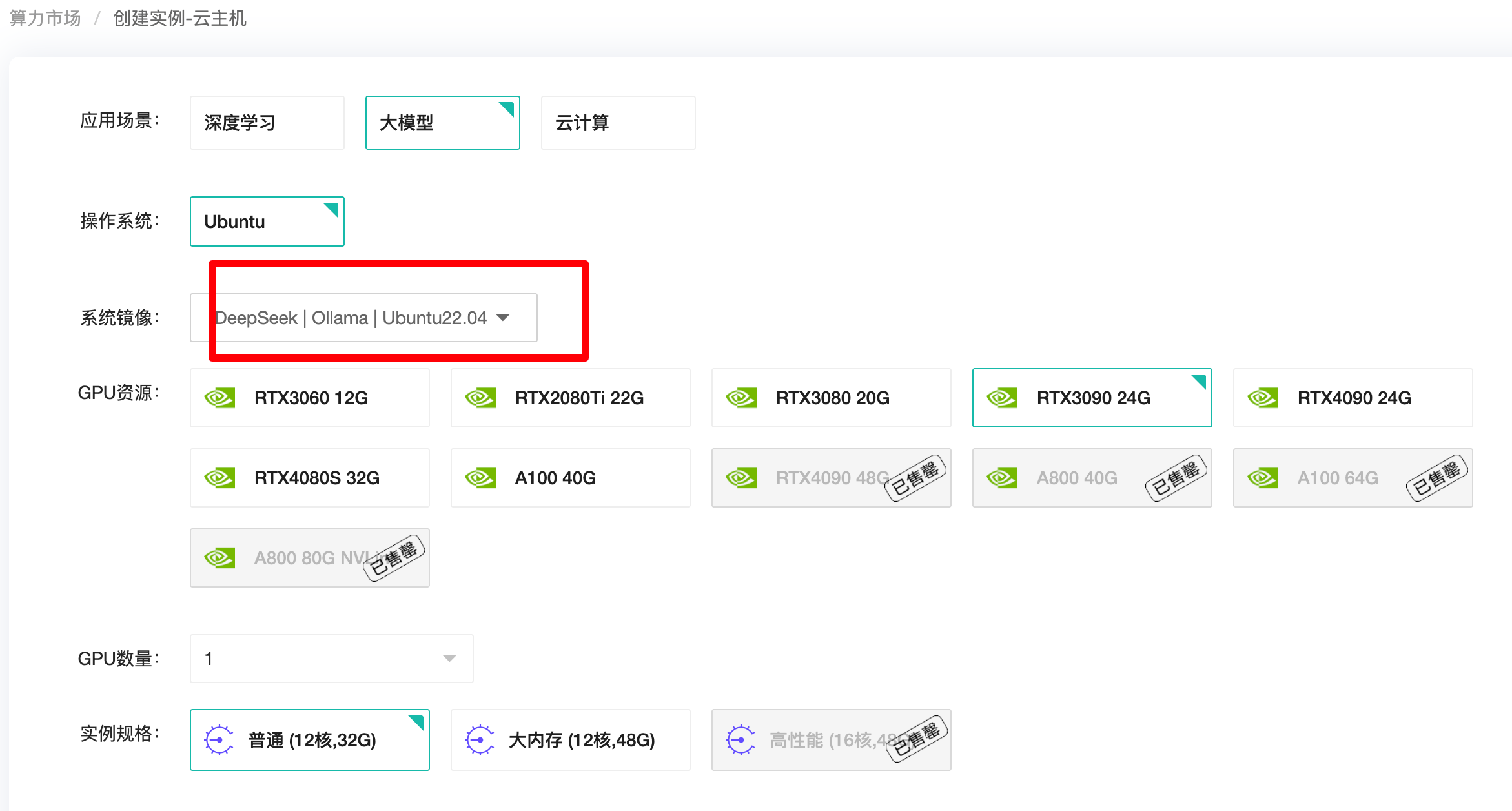This screenshot has height=811, width=1512.
Task: Click CPU icon on 普通 (12核,32G) spec
Action: pos(219,740)
